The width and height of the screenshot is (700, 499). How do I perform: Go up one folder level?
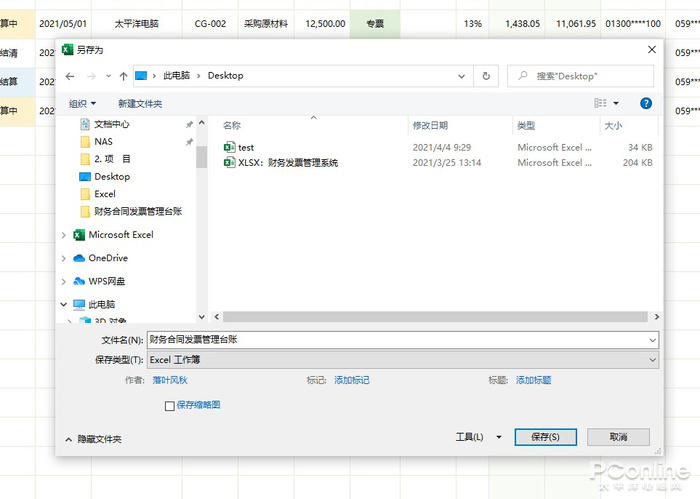(124, 76)
